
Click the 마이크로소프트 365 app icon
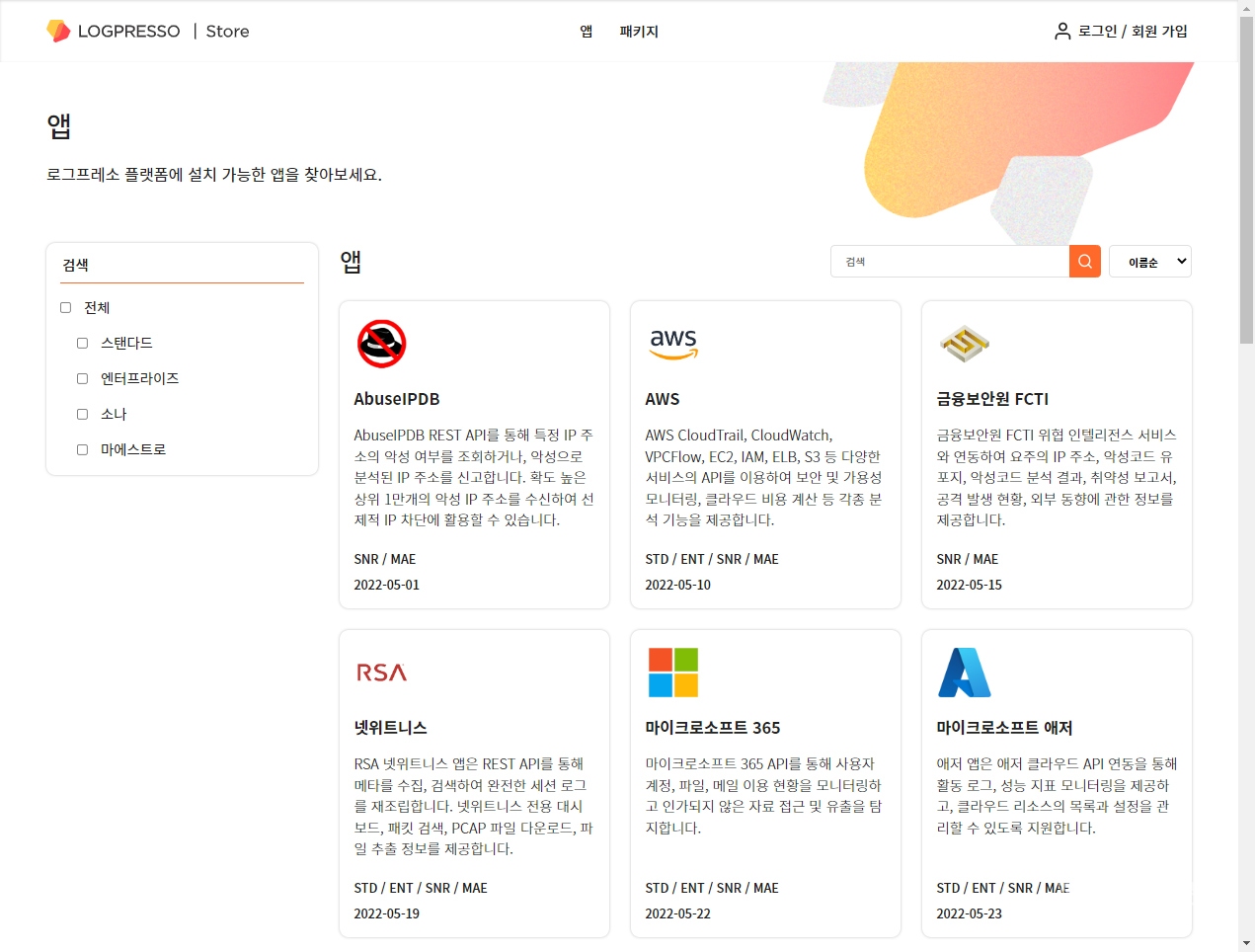point(672,672)
